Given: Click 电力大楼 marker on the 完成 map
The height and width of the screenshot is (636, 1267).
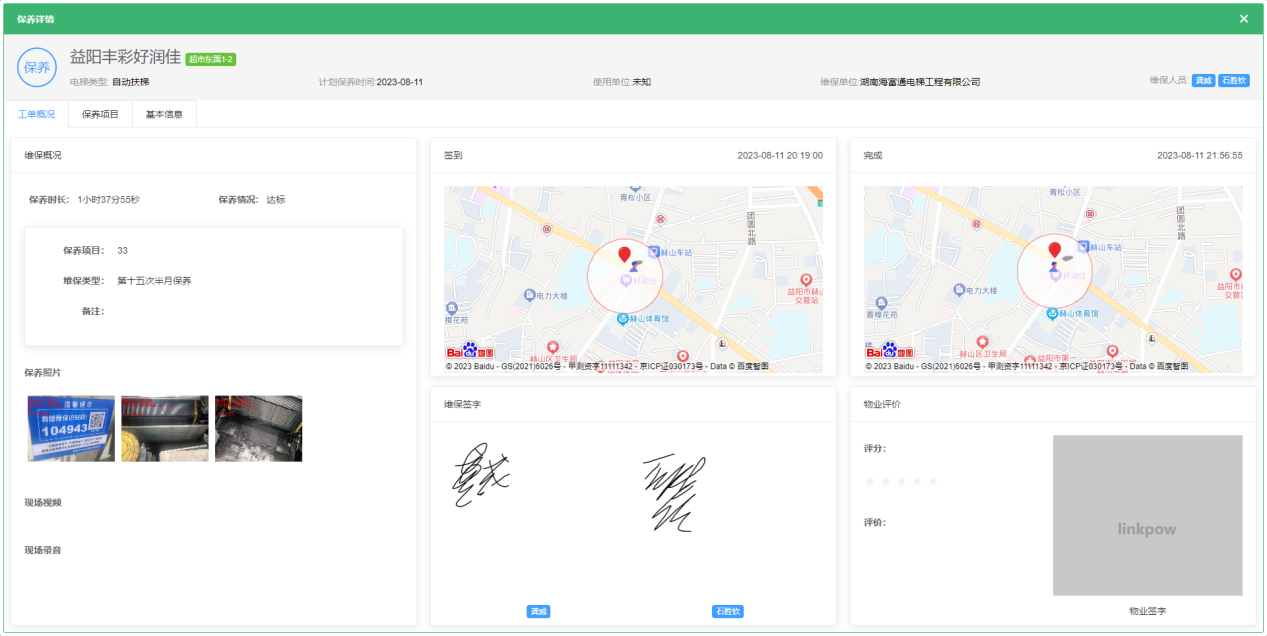Looking at the screenshot, I should [x=959, y=290].
